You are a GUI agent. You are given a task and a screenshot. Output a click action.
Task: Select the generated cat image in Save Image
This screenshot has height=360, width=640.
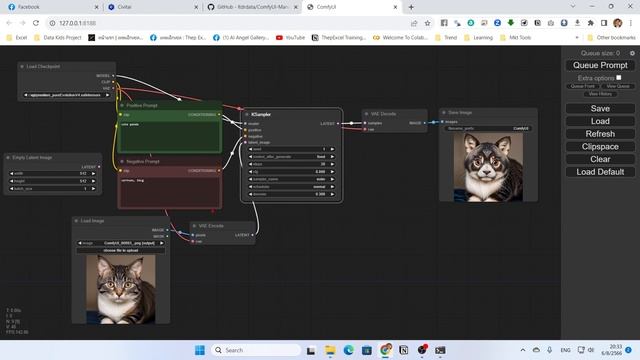[488, 167]
